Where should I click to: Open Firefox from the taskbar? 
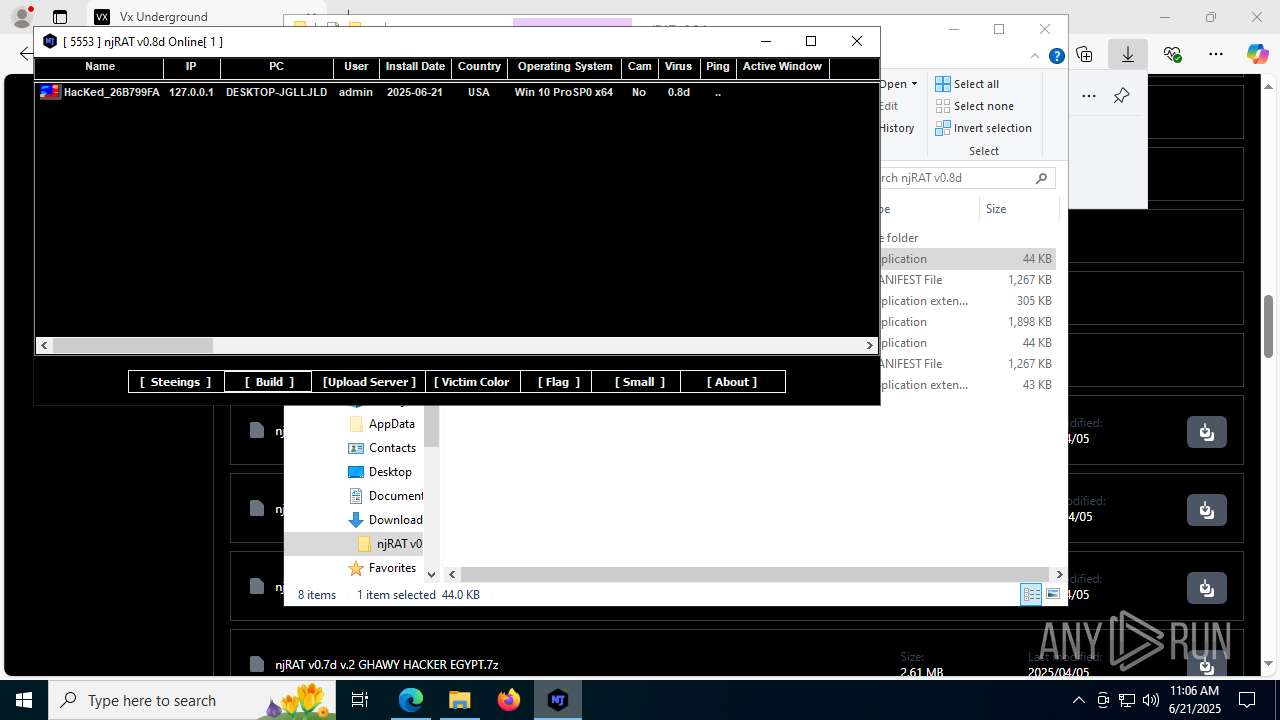(509, 700)
